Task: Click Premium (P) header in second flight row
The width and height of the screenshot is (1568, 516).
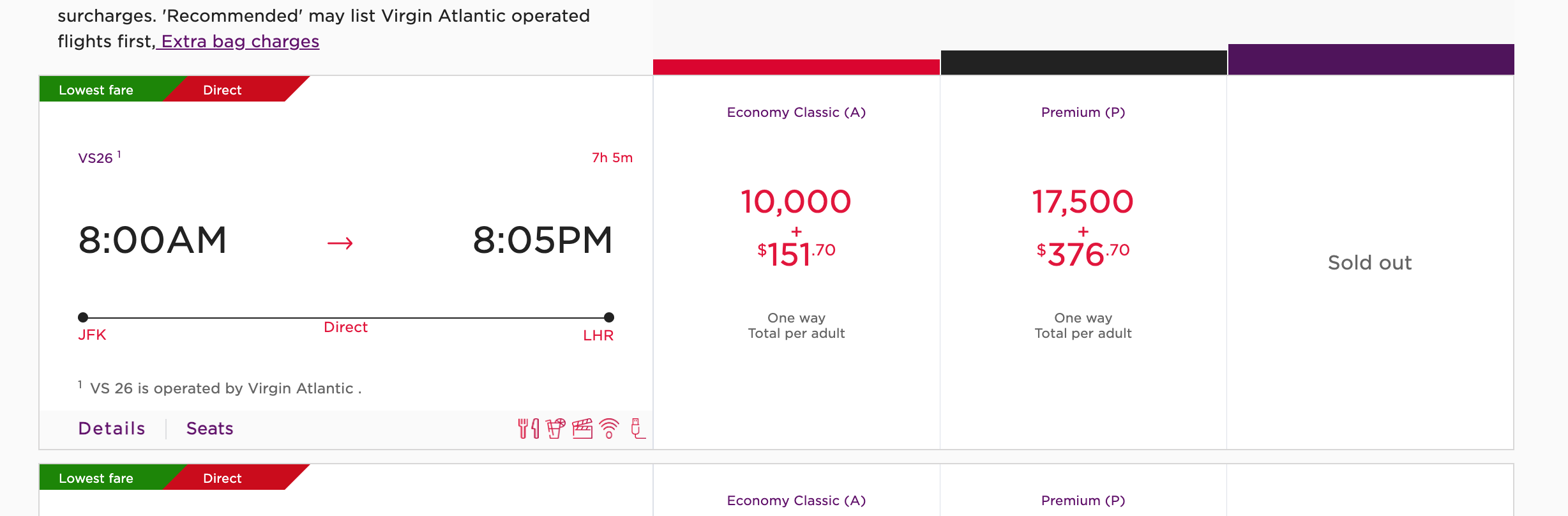Action: point(1083,501)
